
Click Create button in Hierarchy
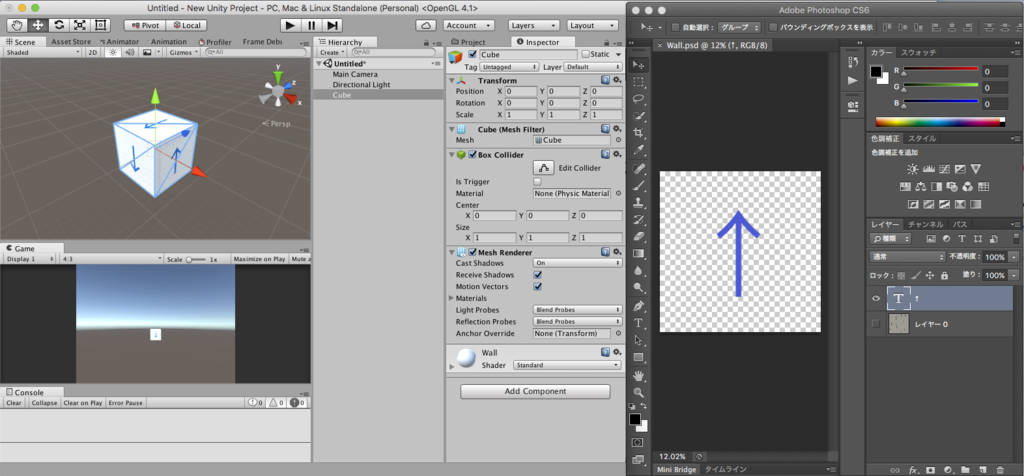coord(332,52)
